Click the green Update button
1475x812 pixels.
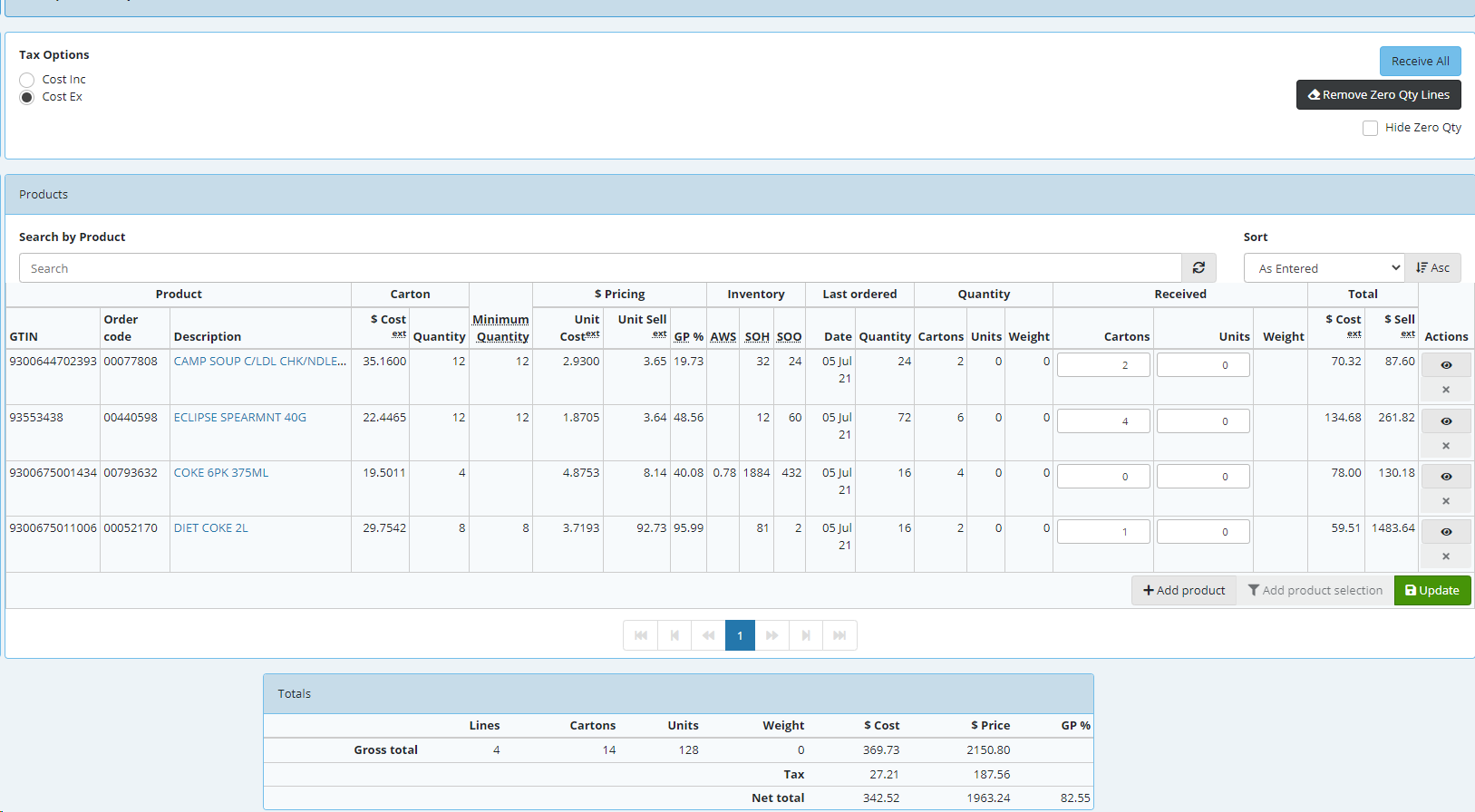point(1432,590)
